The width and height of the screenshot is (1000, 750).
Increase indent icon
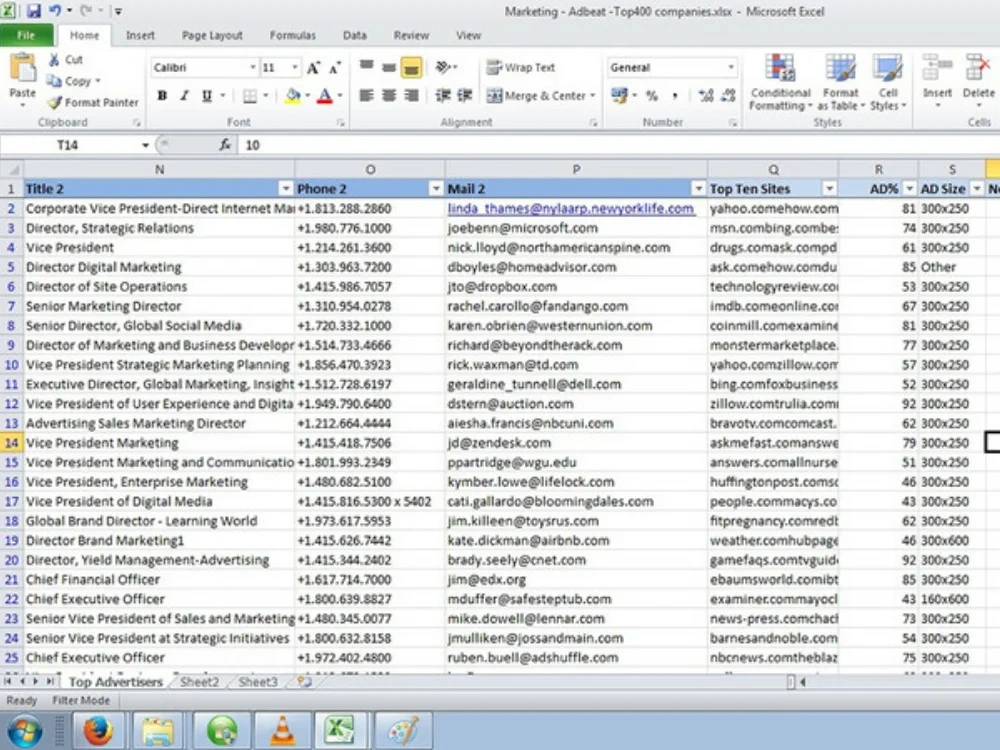pyautogui.click(x=465, y=96)
